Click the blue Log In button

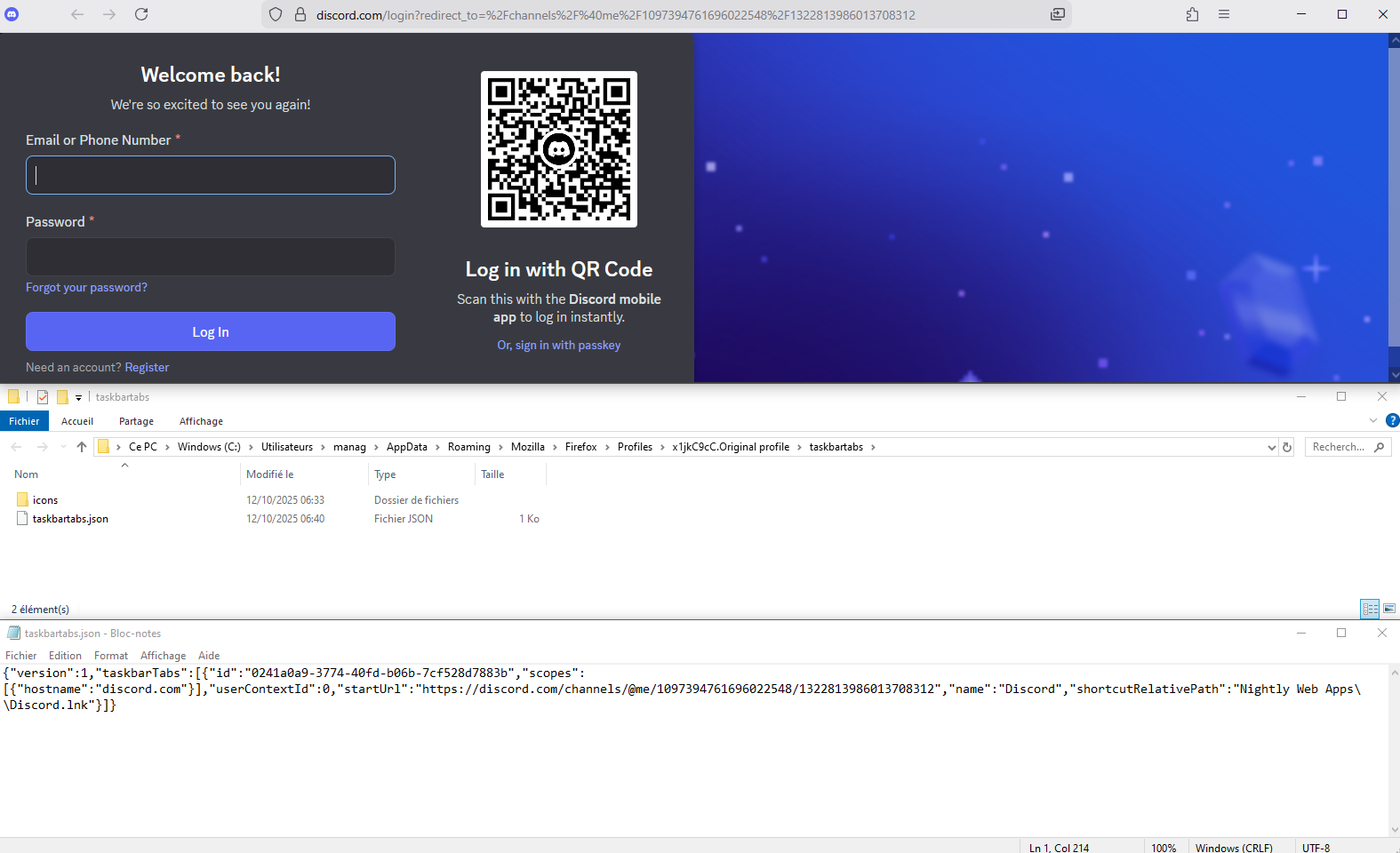click(x=211, y=331)
